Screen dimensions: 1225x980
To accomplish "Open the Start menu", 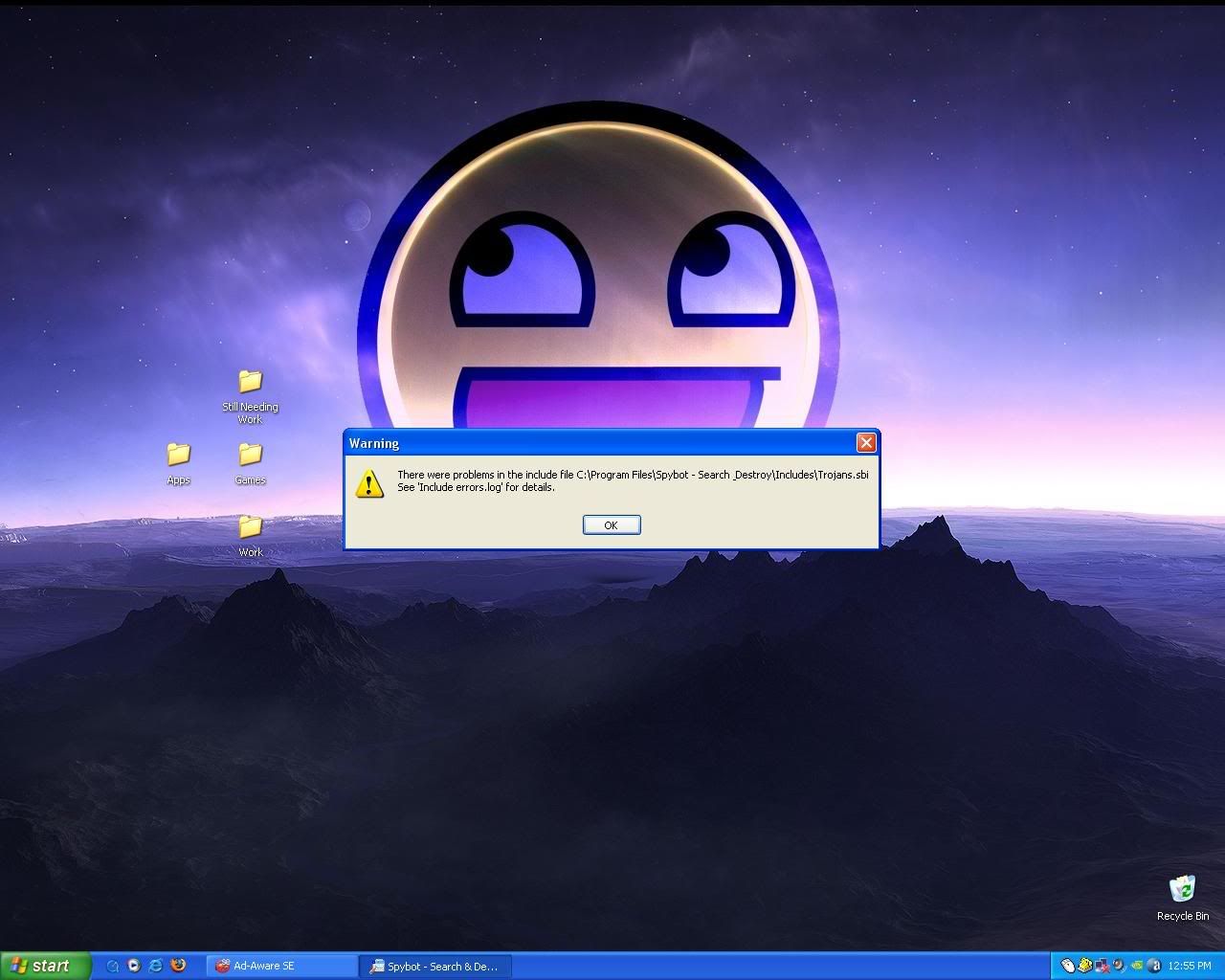I will pos(45,966).
